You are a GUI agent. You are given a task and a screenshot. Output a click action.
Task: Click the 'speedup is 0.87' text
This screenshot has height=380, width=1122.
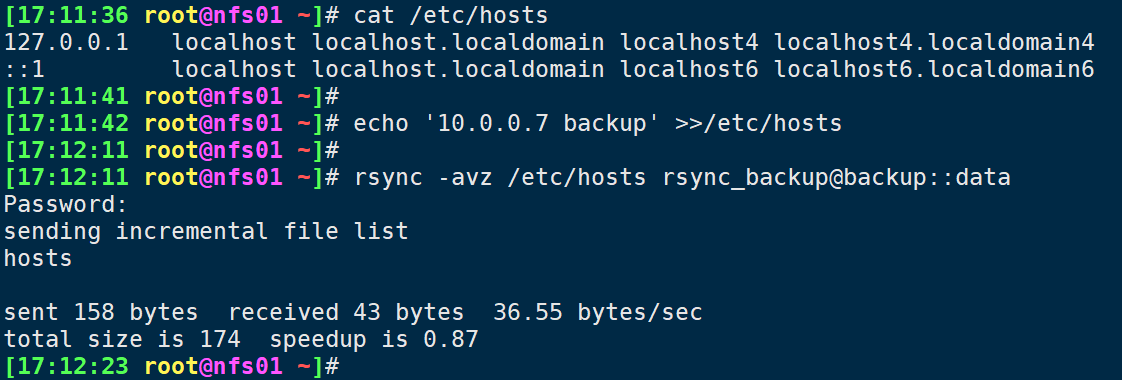click(374, 339)
